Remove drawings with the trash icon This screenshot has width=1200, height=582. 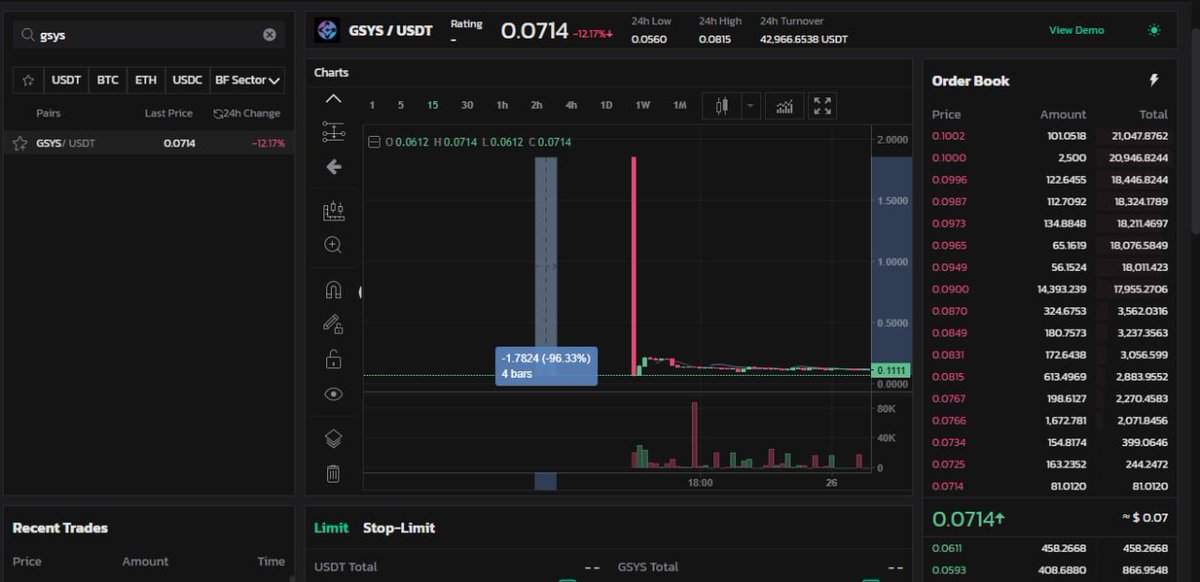pos(334,474)
